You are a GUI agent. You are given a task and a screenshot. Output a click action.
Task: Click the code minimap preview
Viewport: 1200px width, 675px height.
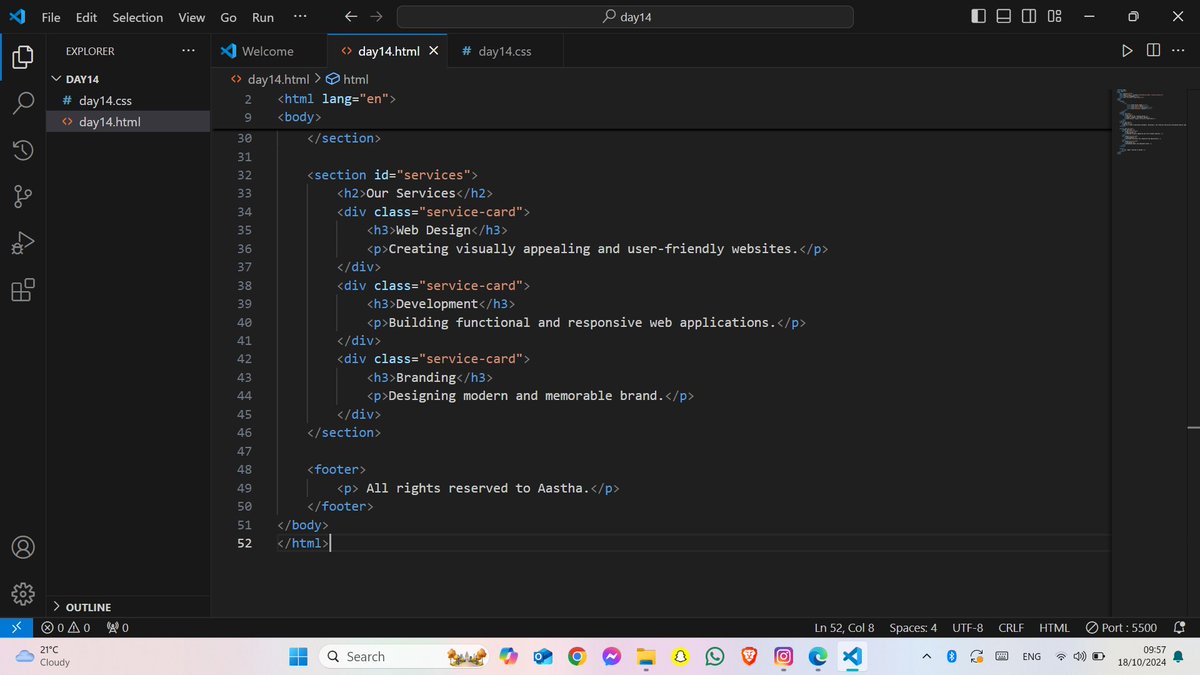pyautogui.click(x=1151, y=122)
